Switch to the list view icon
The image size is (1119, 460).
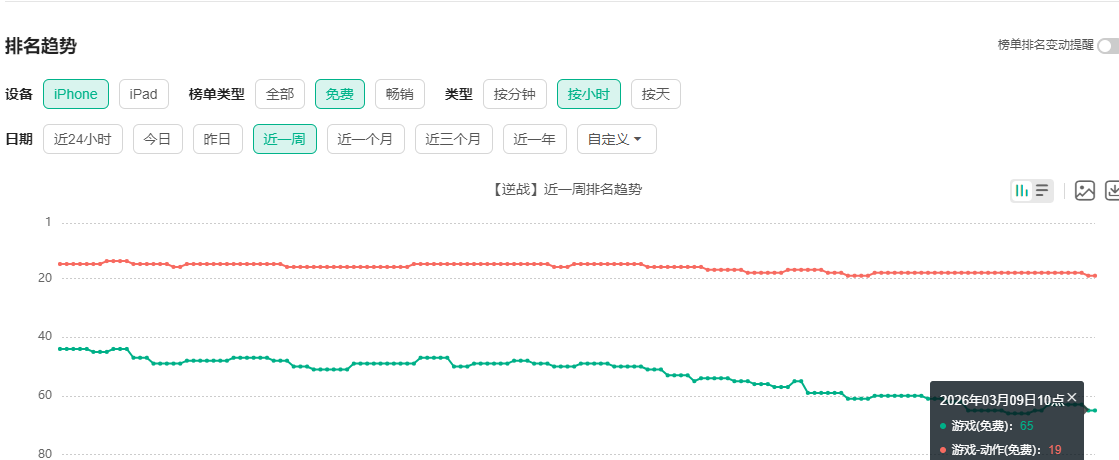pyautogui.click(x=1042, y=190)
